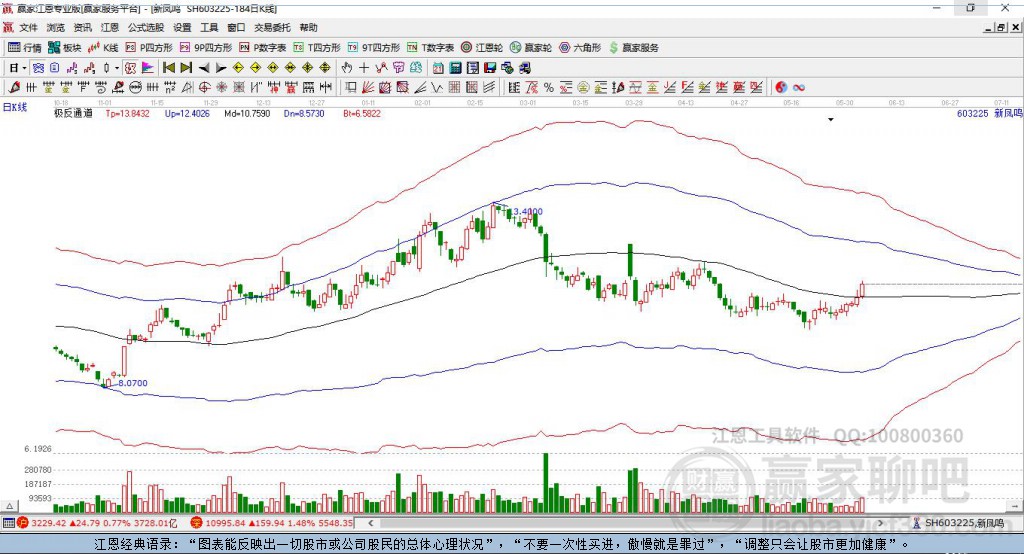Open the 六角形 hexagon tool
1024x554 pixels.
point(580,48)
